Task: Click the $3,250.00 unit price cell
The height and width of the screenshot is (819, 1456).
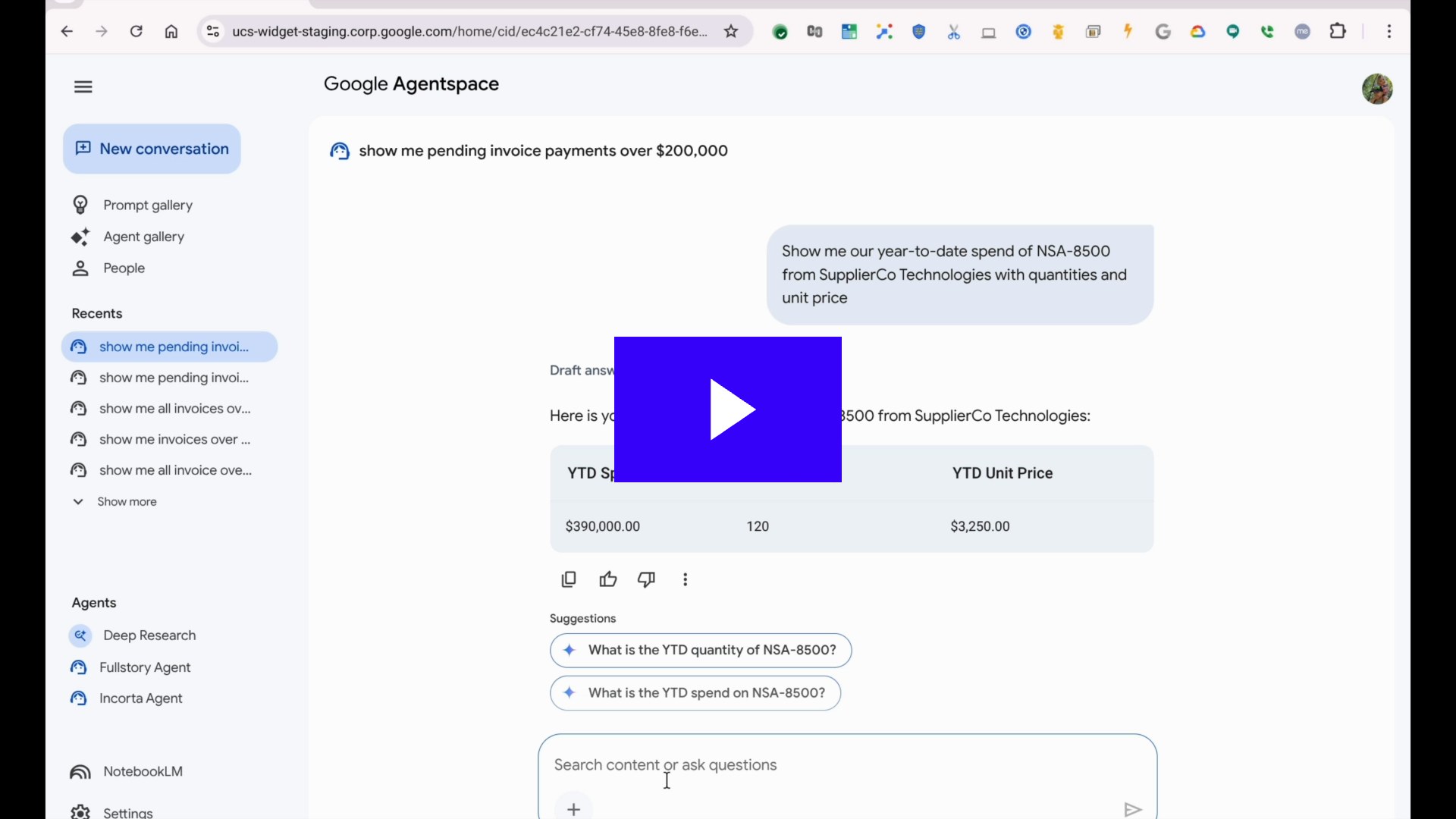Action: pyautogui.click(x=981, y=526)
